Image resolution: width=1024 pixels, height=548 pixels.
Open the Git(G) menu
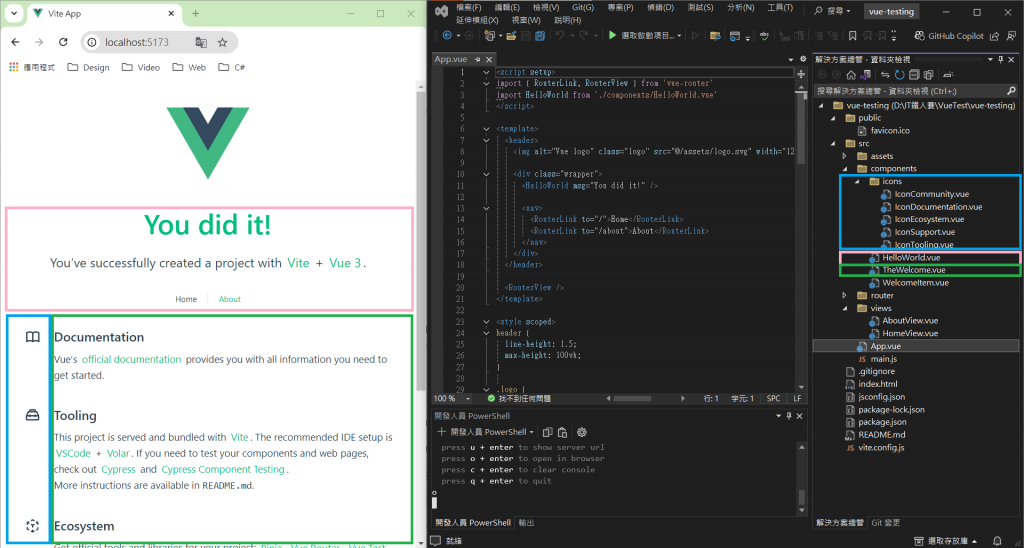point(583,8)
